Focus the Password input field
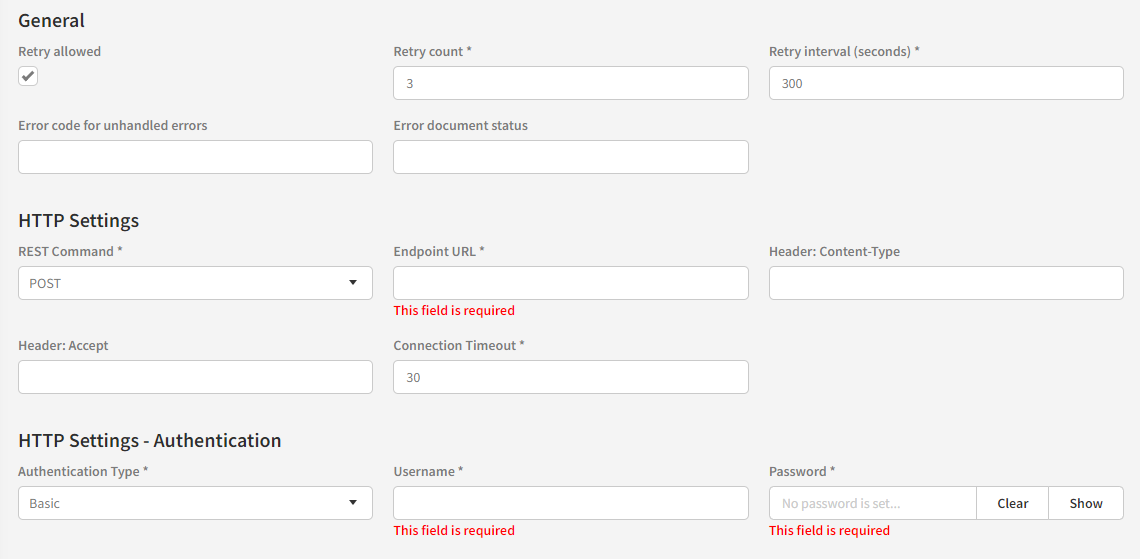The height and width of the screenshot is (559, 1140). (x=872, y=503)
